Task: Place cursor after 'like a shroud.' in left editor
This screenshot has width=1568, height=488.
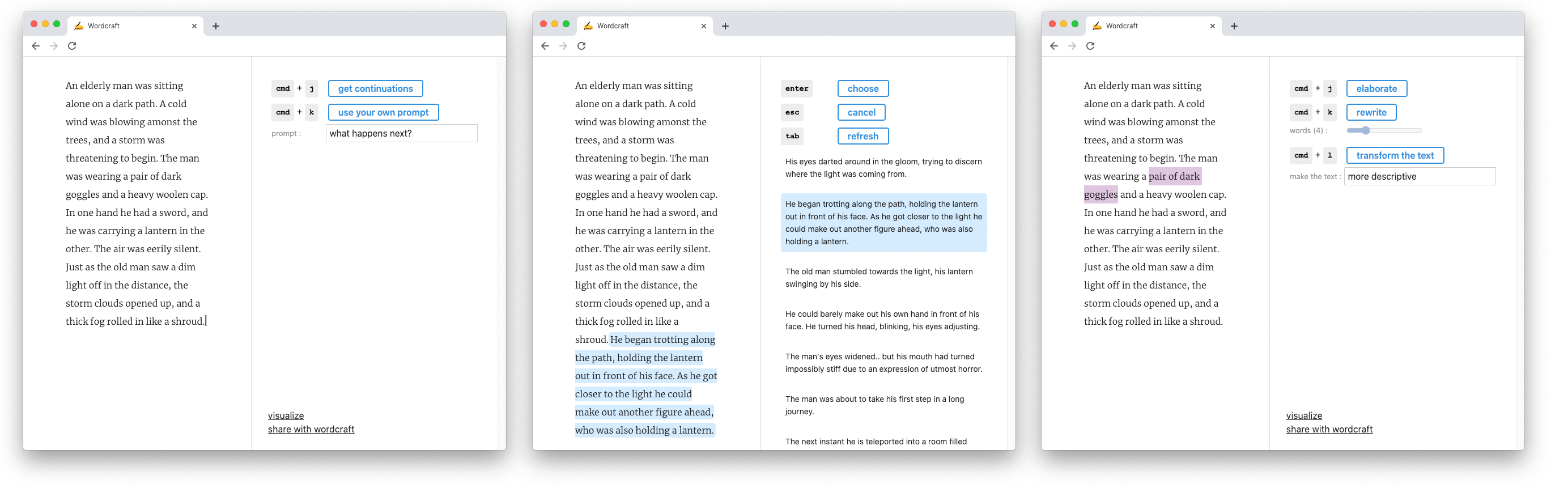Action: tap(205, 321)
